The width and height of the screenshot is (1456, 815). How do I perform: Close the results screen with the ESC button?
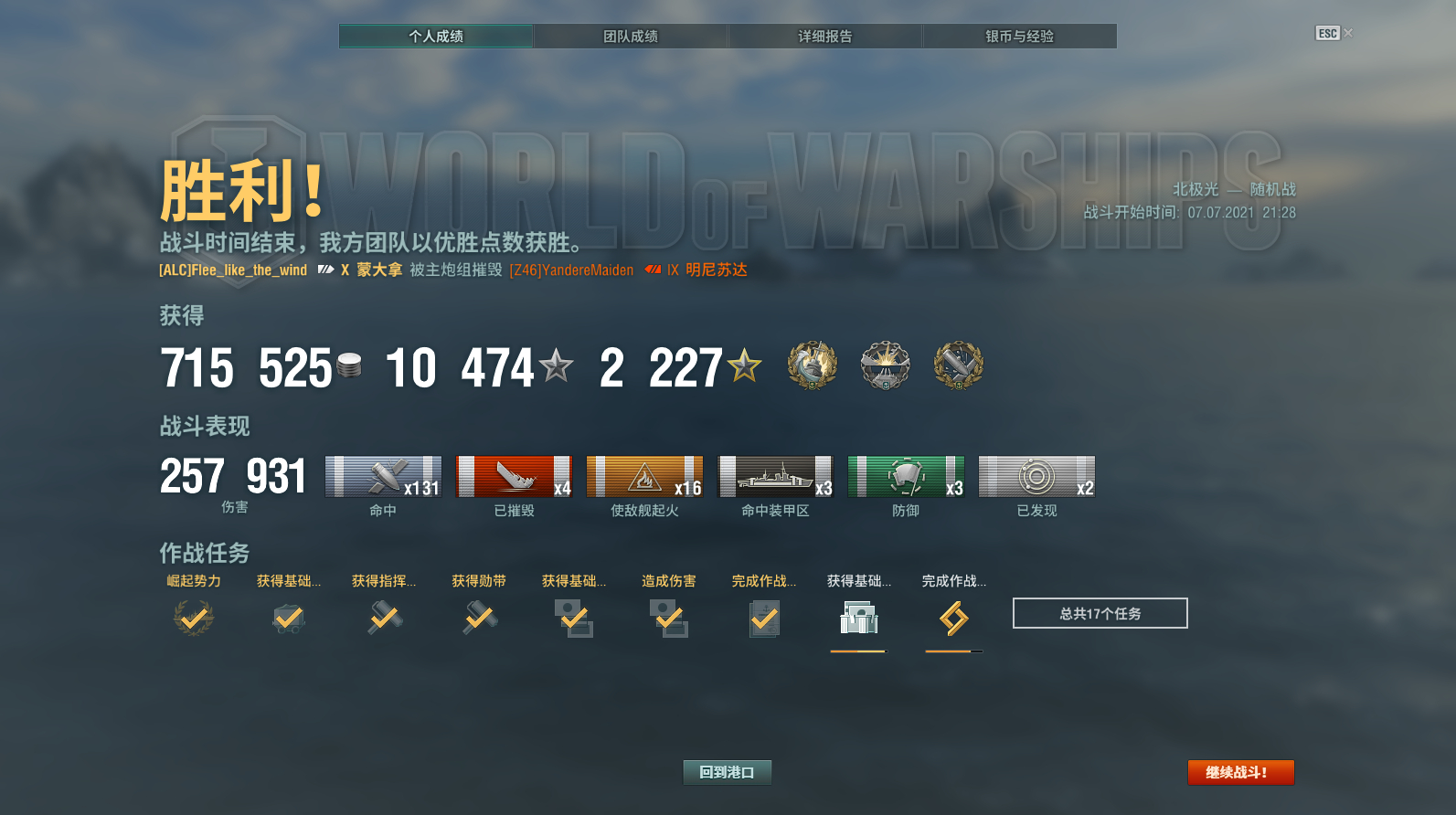[x=1328, y=33]
